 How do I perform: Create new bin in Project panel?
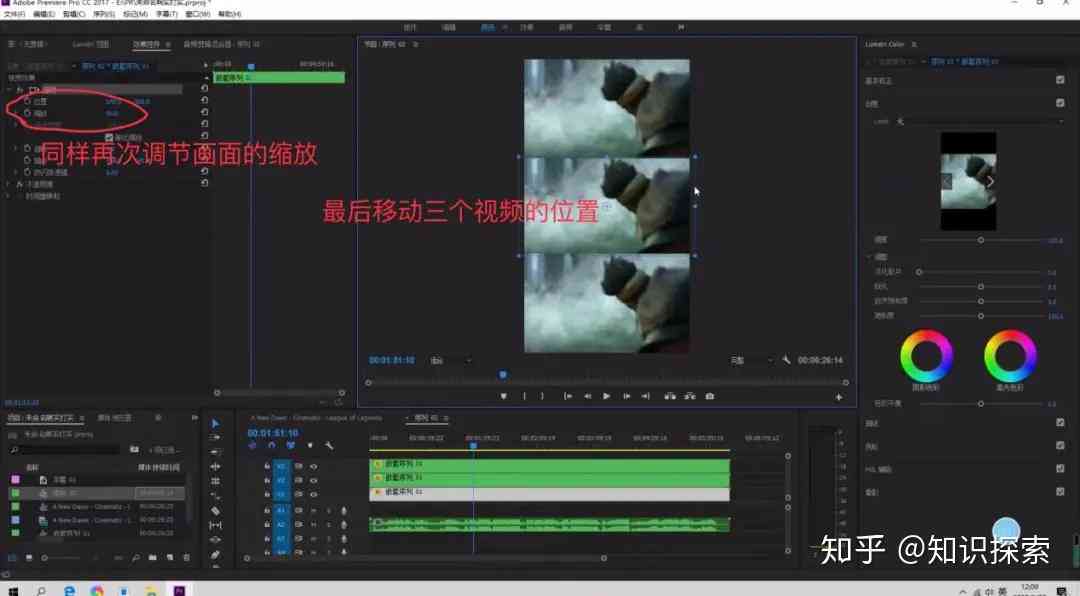pyautogui.click(x=152, y=557)
